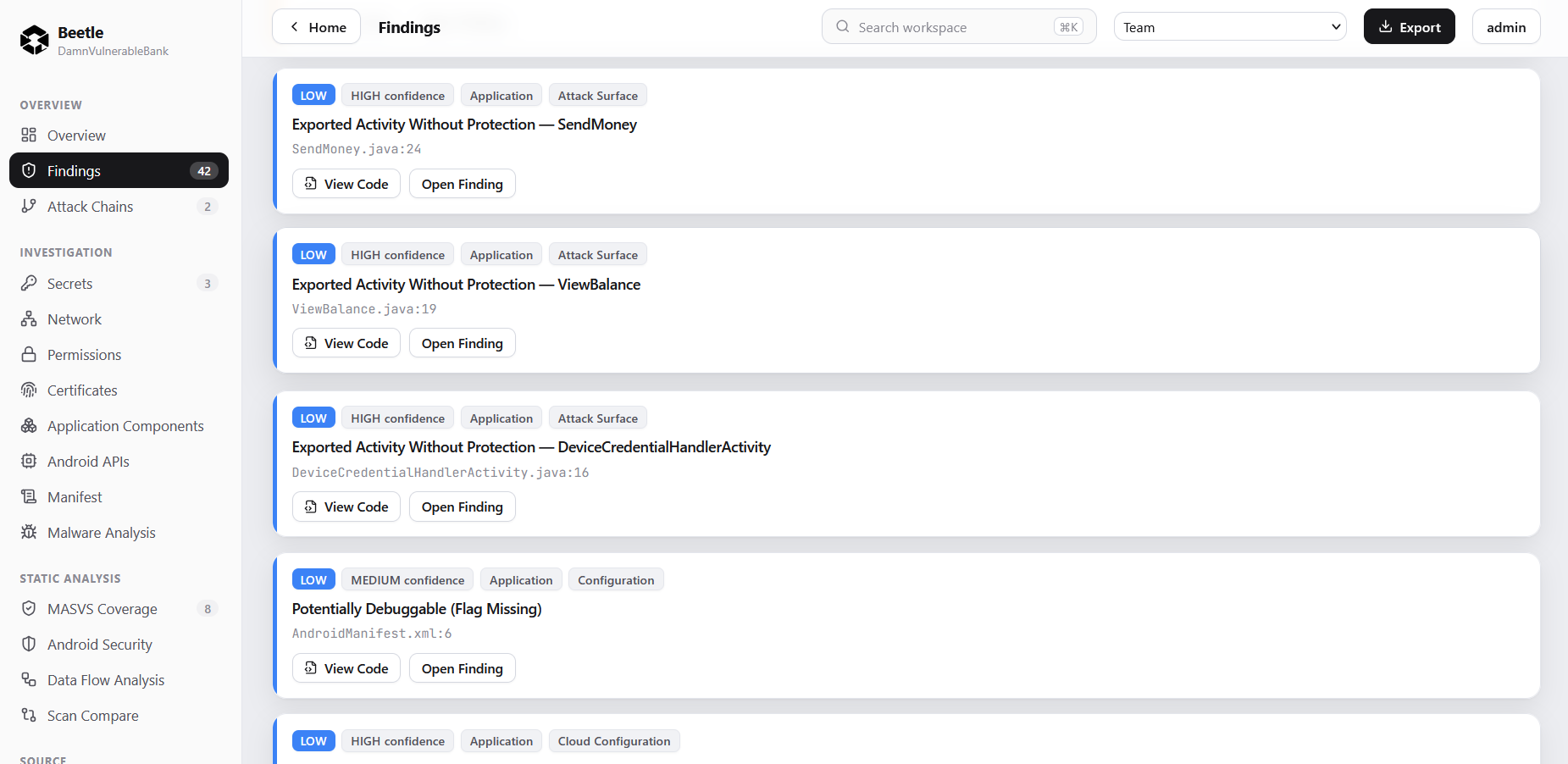The width and height of the screenshot is (1568, 764).
Task: Open the admin user menu
Action: tap(1506, 27)
